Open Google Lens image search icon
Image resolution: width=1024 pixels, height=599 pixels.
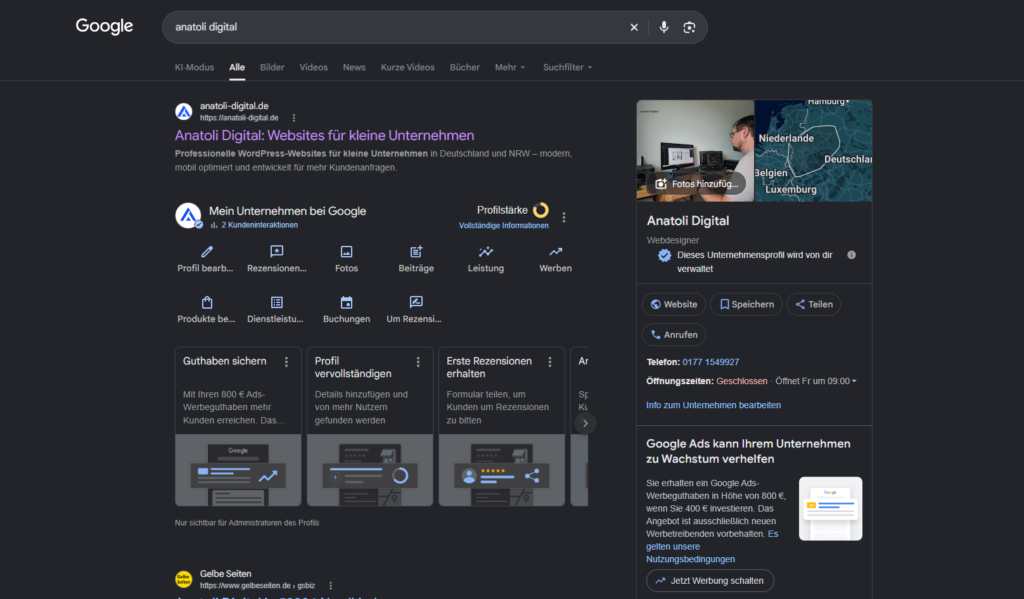click(689, 27)
